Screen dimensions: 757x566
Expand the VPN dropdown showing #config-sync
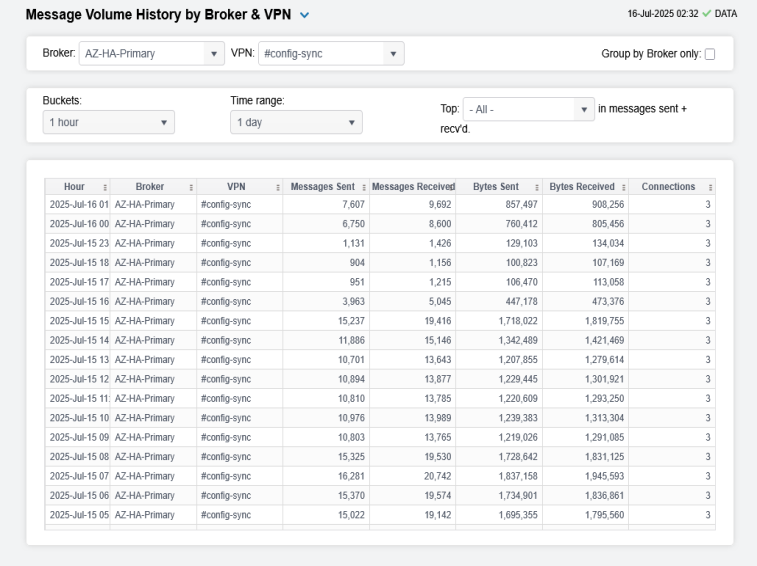tap(330, 54)
